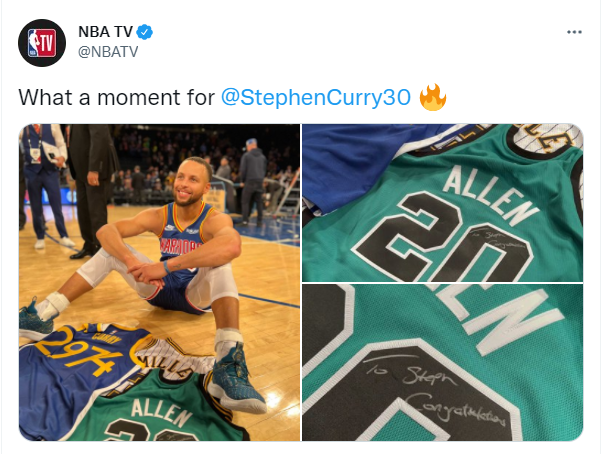Click the @NBATV handle
Image resolution: width=602 pixels, height=454 pixels.
point(108,52)
